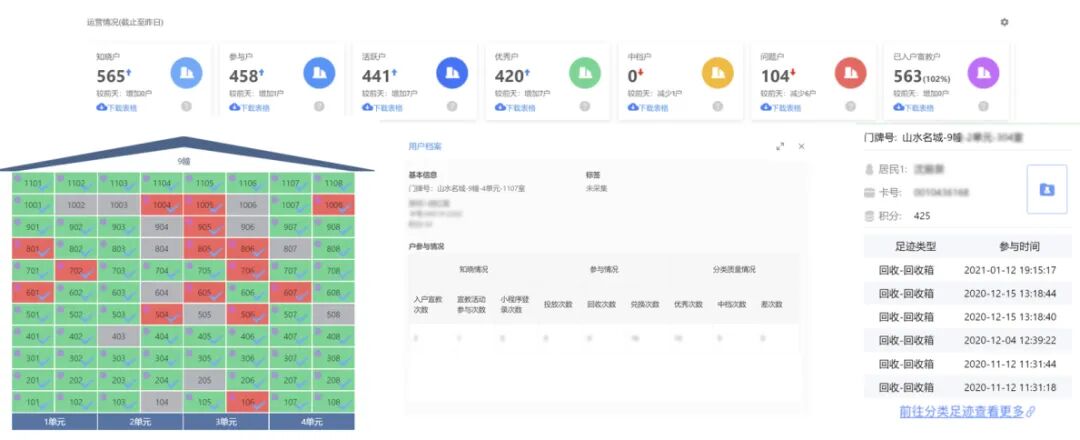Click the 分类质量情况 table group header
The width and height of the screenshot is (1080, 440).
point(734,270)
